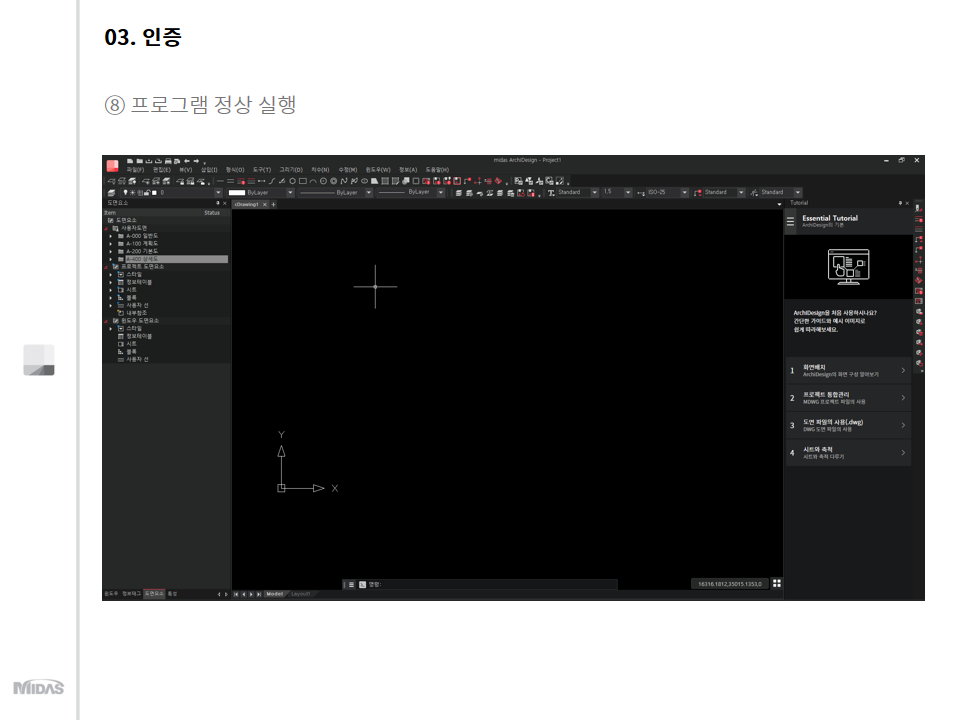This screenshot has width=960, height=720.
Task: Select the 내부참조 tree item
Action: (137, 313)
